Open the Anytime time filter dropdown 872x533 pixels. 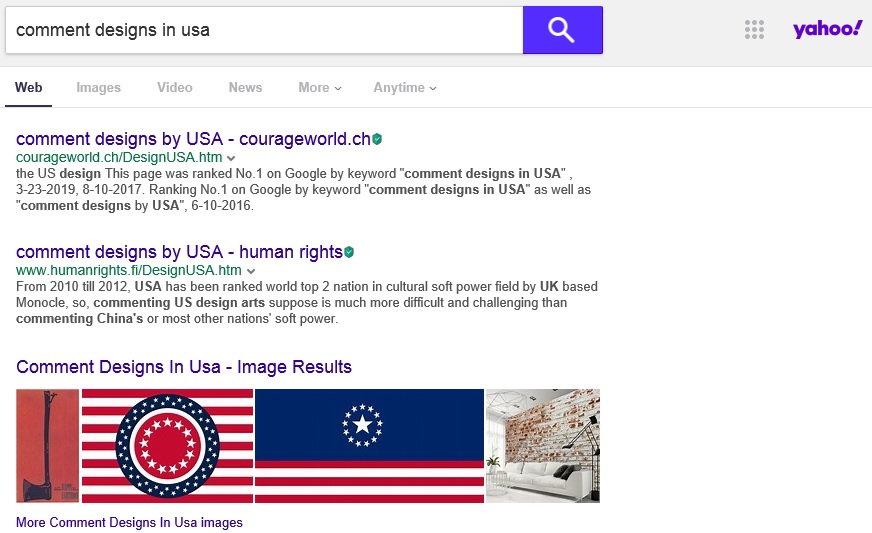pos(405,87)
